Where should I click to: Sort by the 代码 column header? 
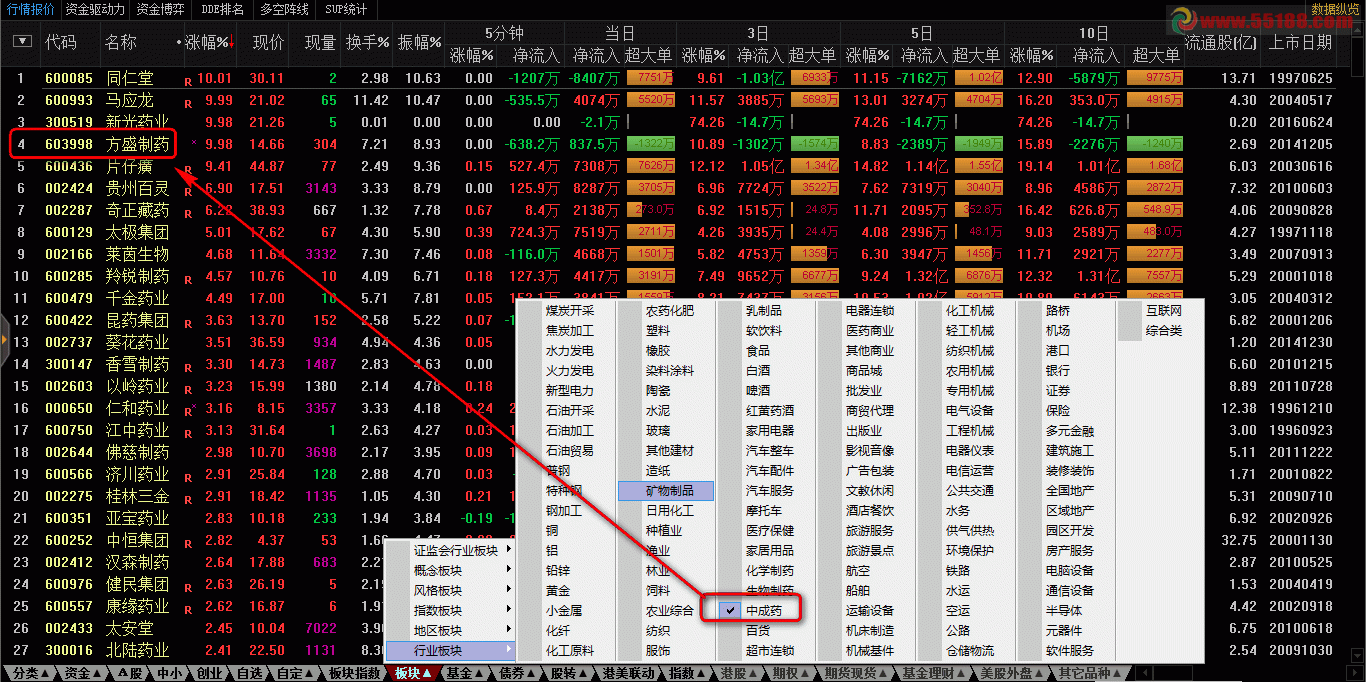click(x=60, y=43)
